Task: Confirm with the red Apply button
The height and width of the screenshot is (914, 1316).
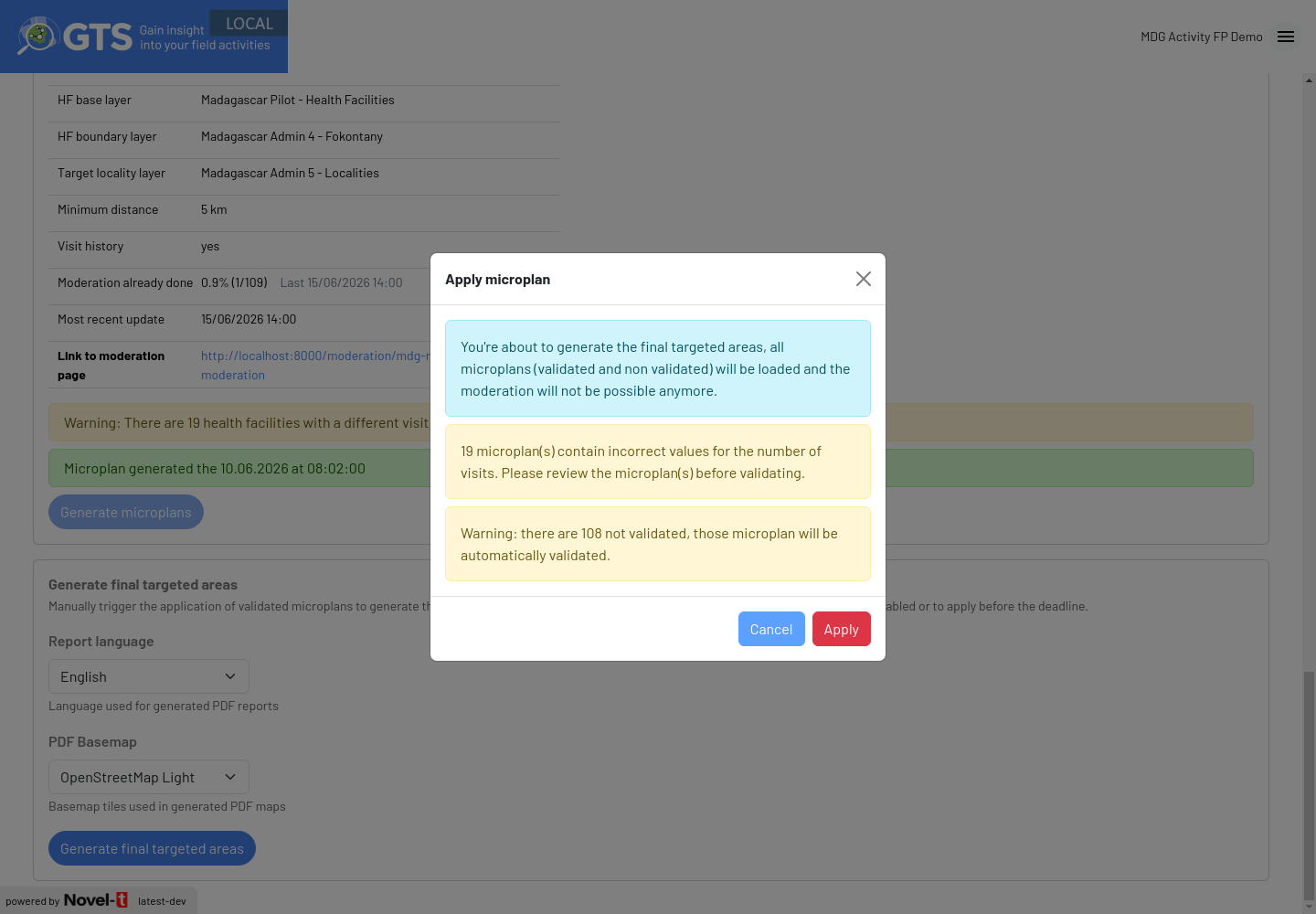Action: point(842,629)
